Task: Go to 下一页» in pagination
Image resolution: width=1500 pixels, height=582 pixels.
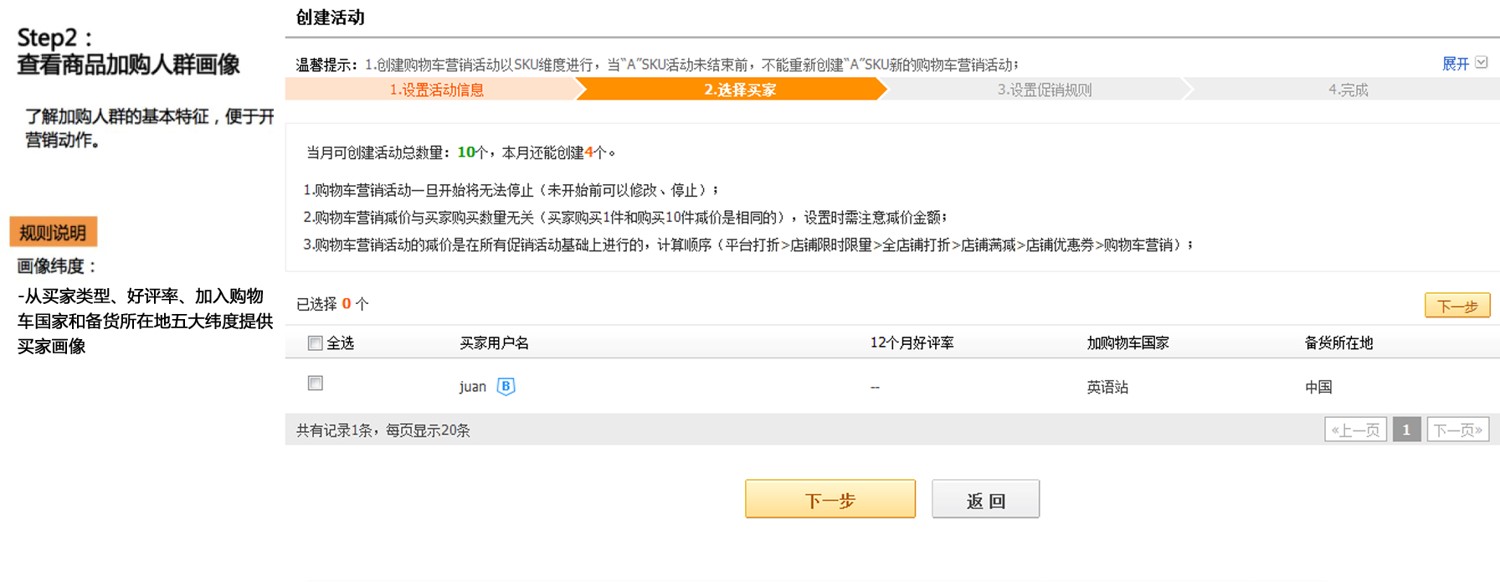Action: click(1457, 428)
